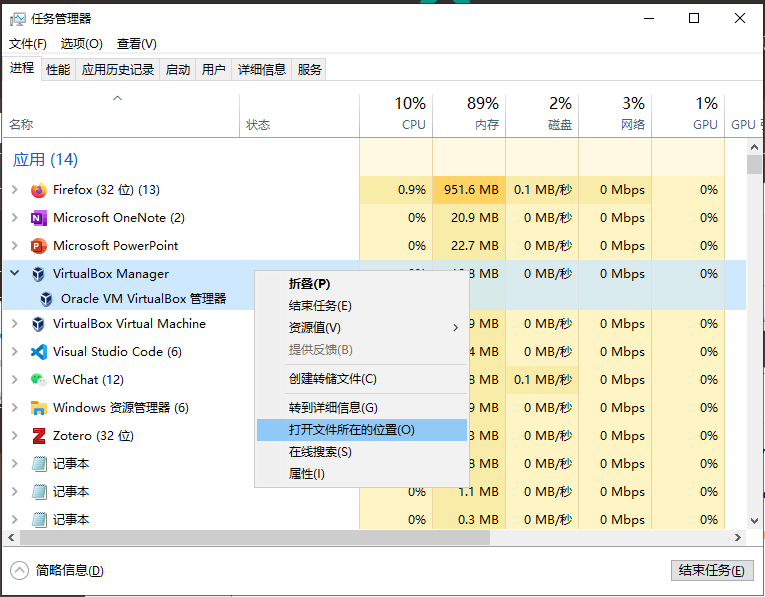Switch to the 详细信息 tab
Screen dimensions: 765x597
point(262,70)
